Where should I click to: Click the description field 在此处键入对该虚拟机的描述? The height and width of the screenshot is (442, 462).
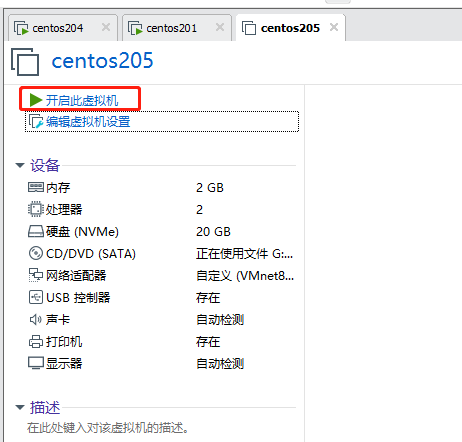(x=108, y=428)
